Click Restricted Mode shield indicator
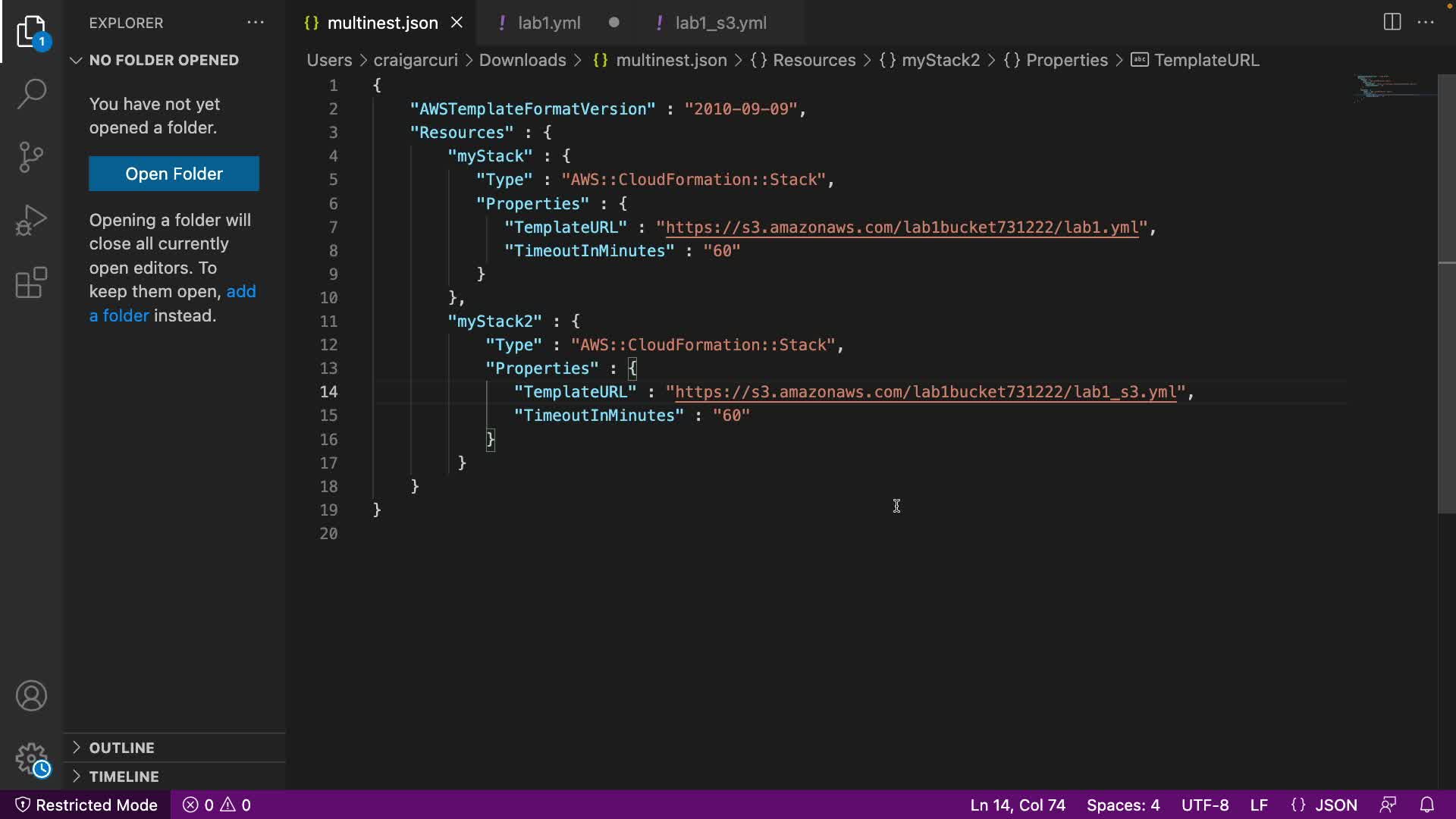This screenshot has width=1456, height=819. pyautogui.click(x=86, y=805)
